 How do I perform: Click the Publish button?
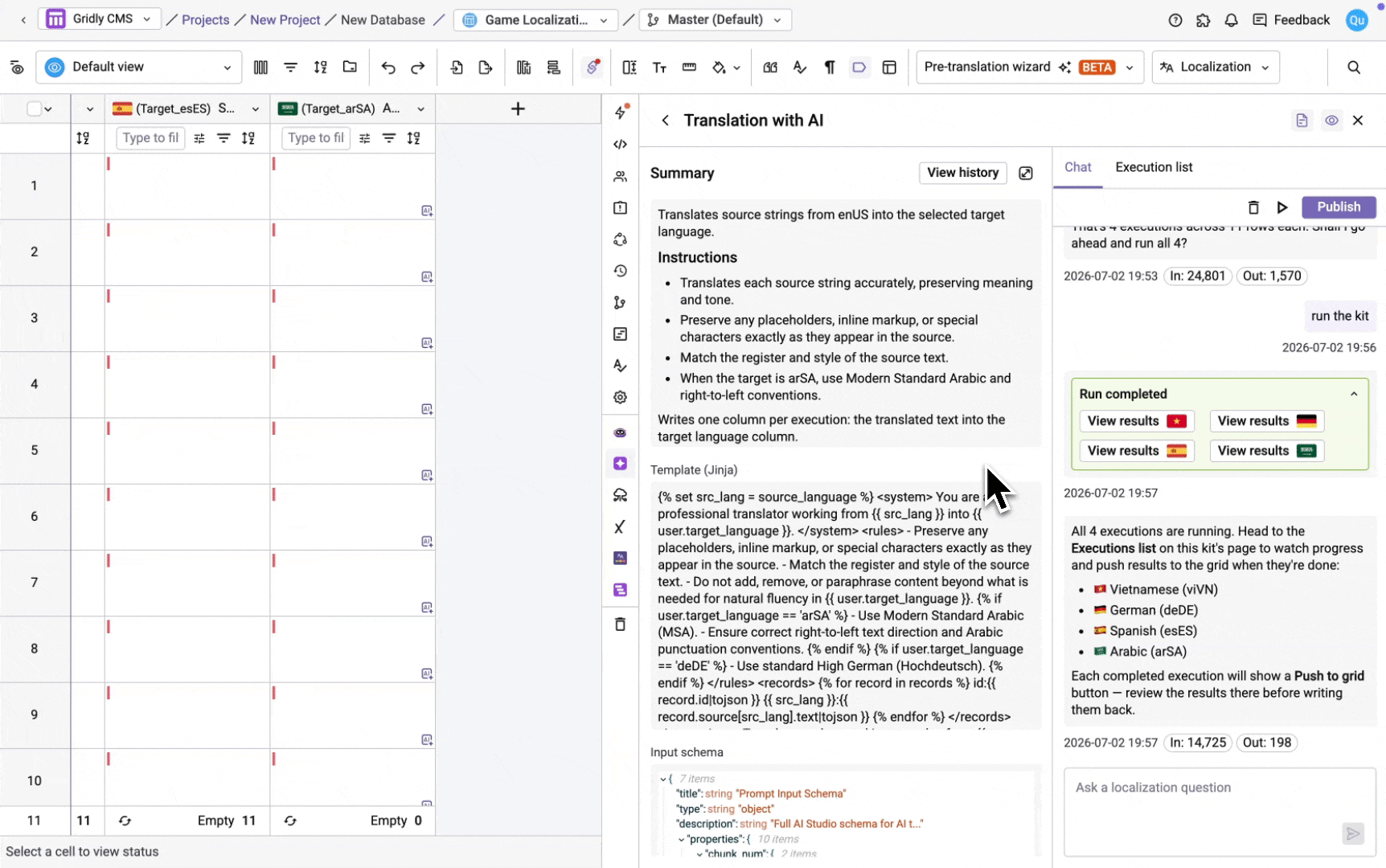point(1339,207)
